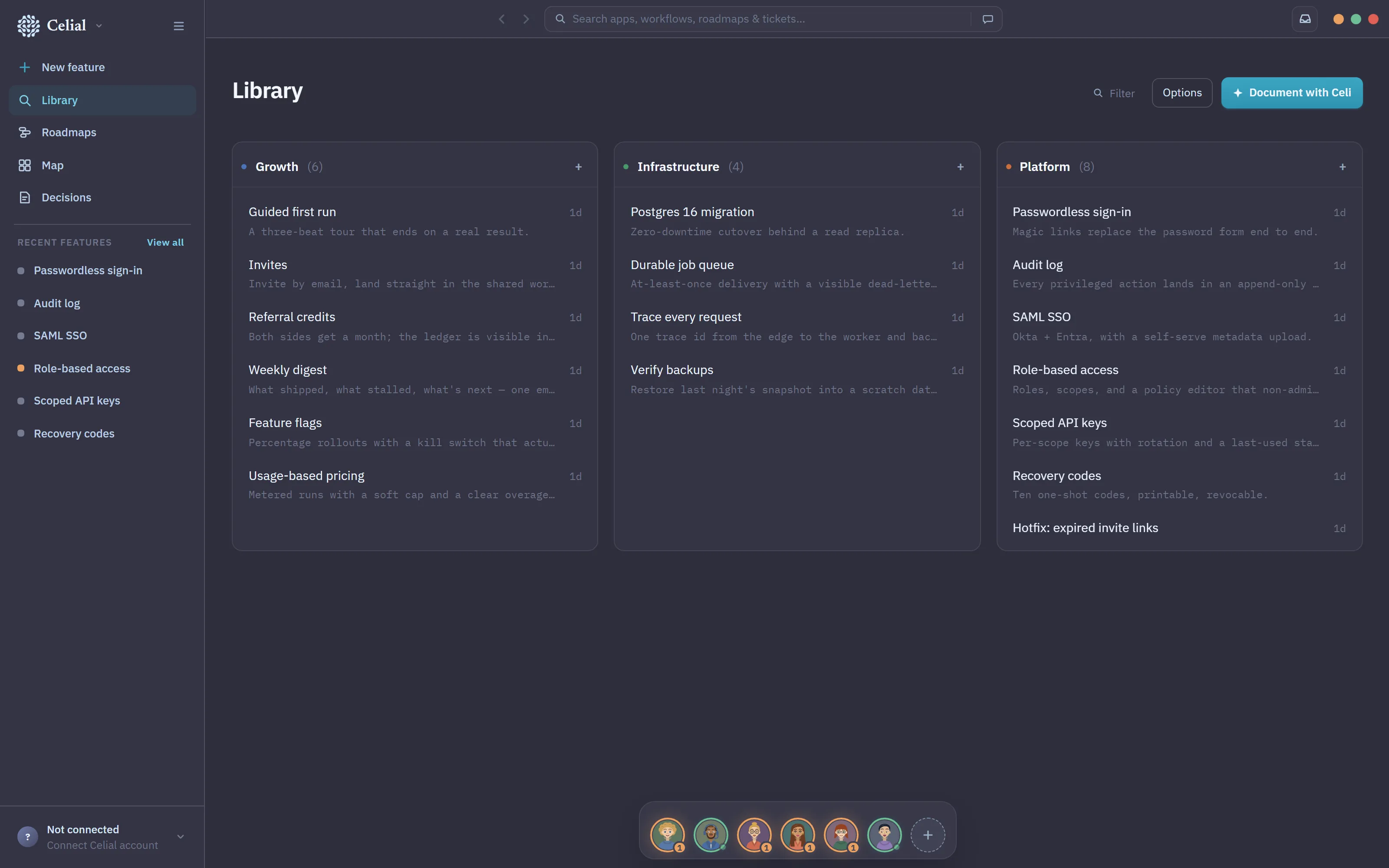Collapse the sidebar with the hamburger icon
Image resolution: width=1389 pixels, height=868 pixels.
(178, 26)
